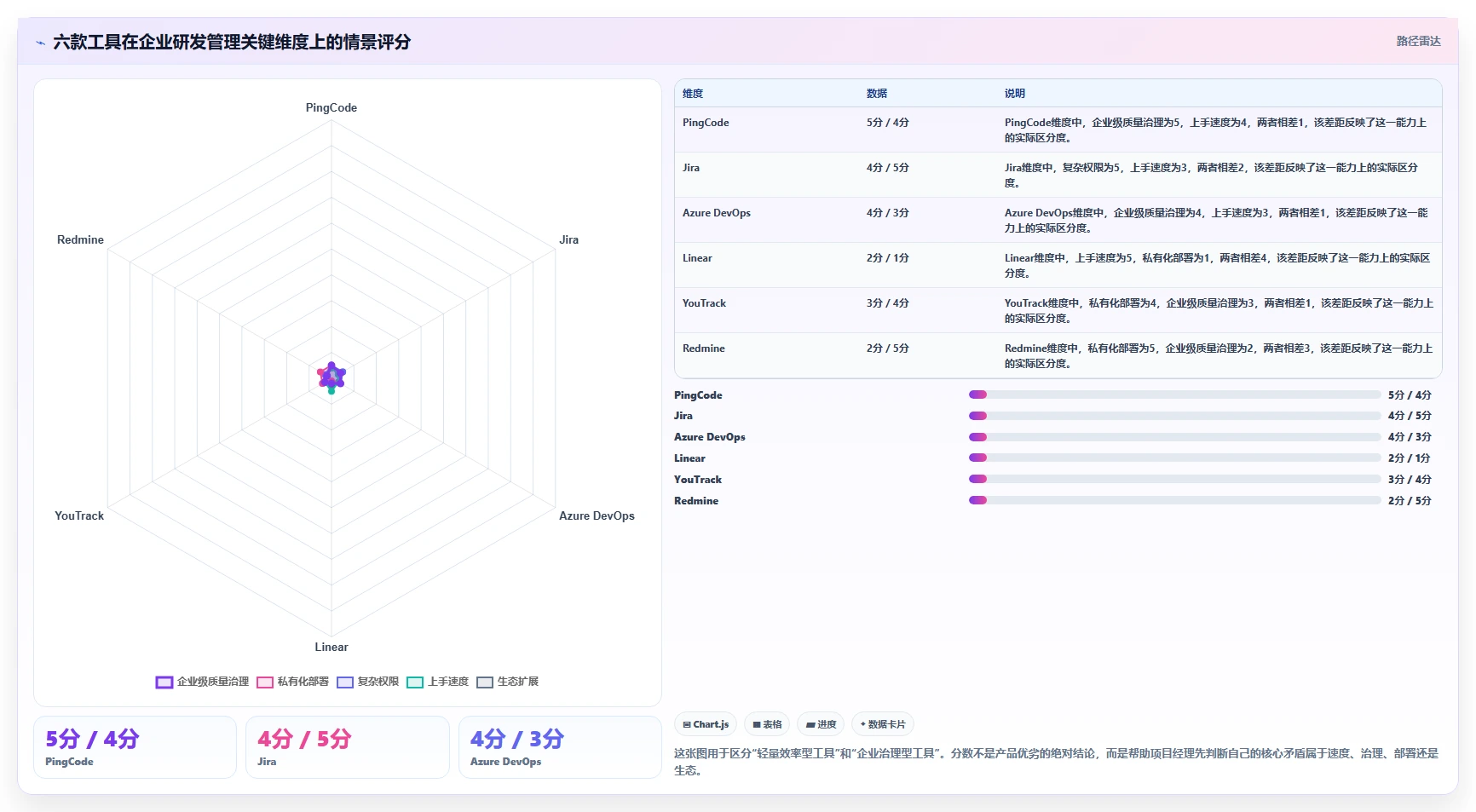Click the 4分 / 3分 cell in table Azure DevOps row

(888, 213)
